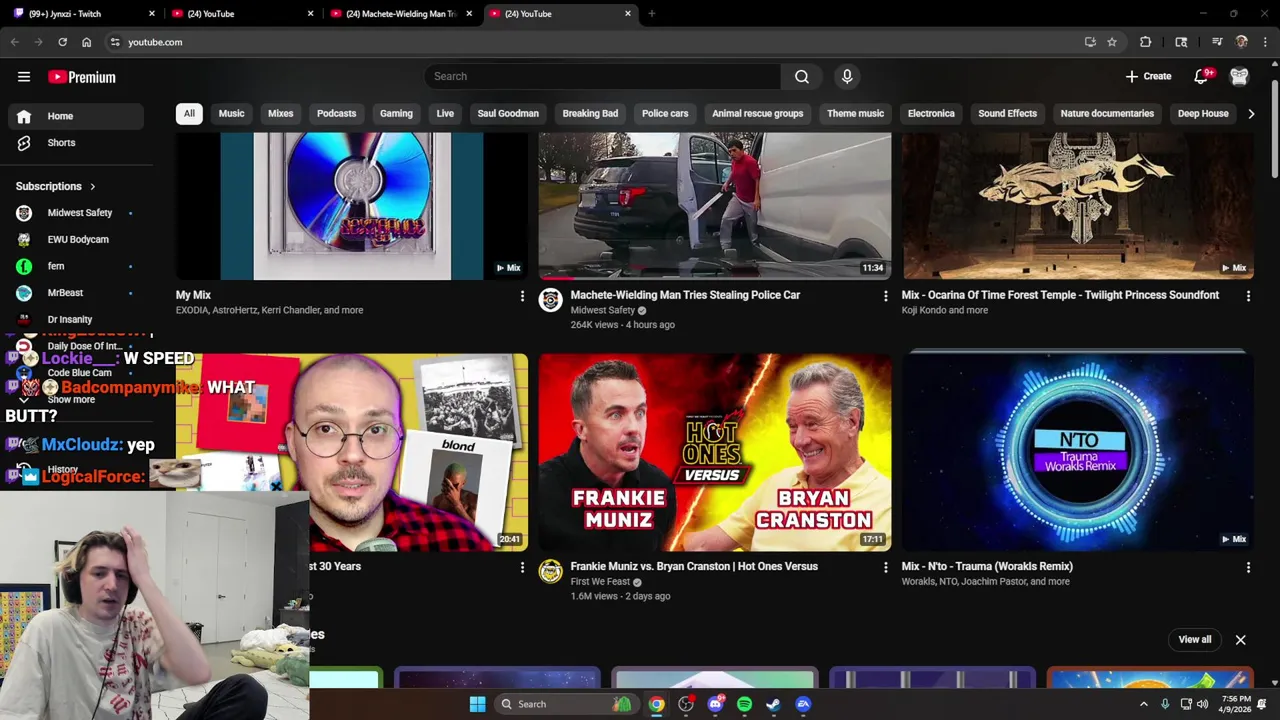This screenshot has height=720, width=1280.
Task: Open the browser media controls icon
Action: point(1217,42)
